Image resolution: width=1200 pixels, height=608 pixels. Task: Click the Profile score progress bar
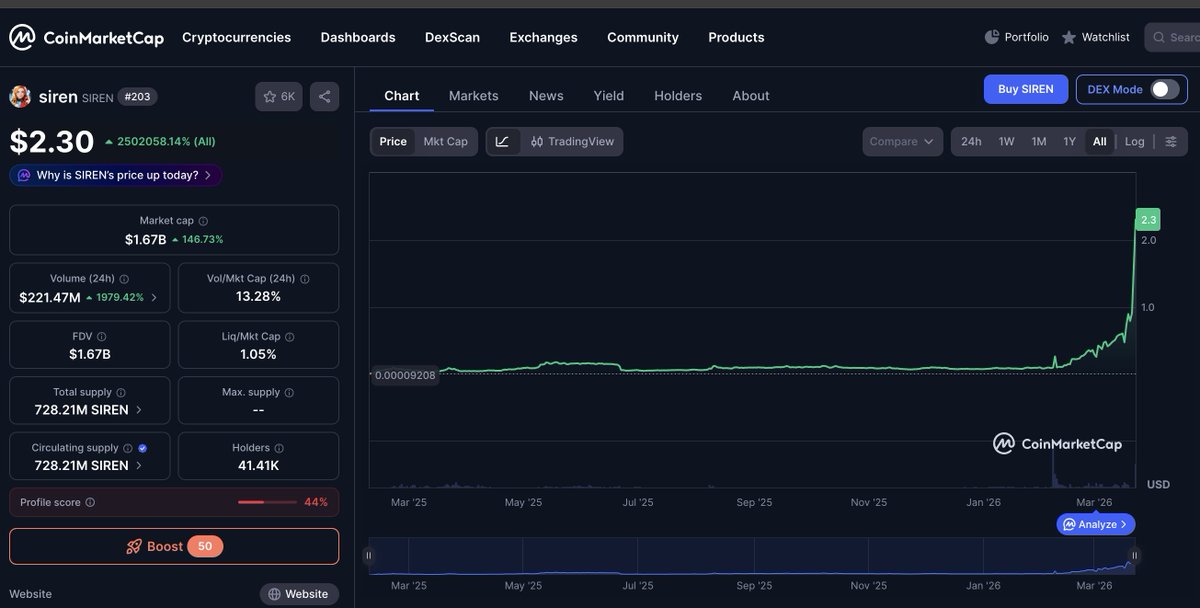[x=267, y=502]
